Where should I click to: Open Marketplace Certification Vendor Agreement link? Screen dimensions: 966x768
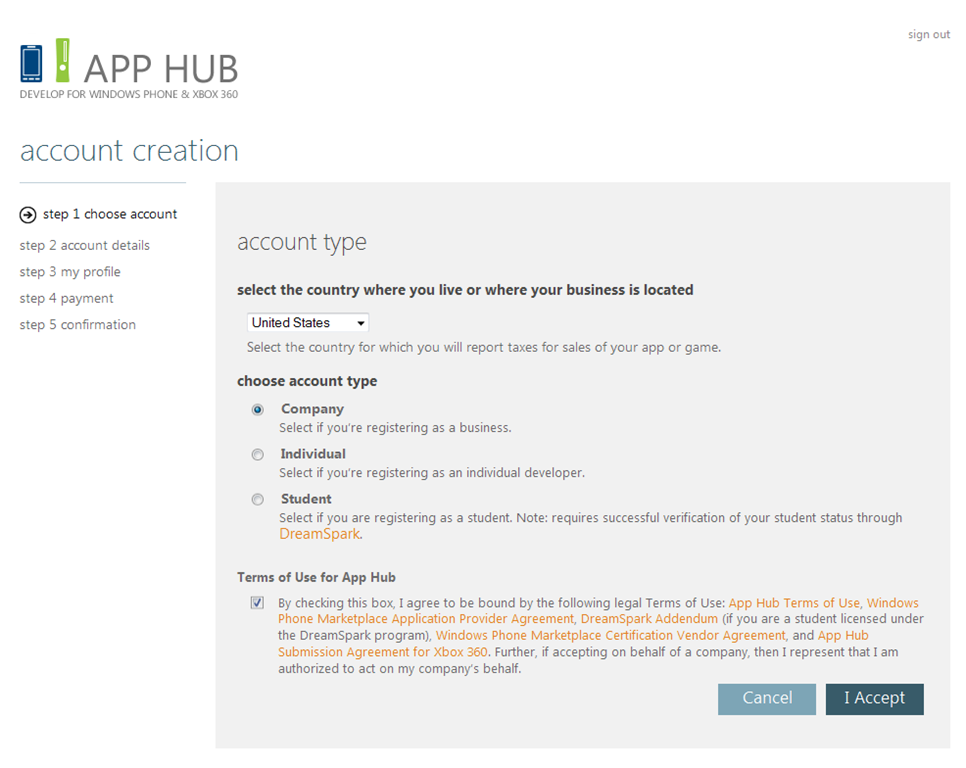611,636
